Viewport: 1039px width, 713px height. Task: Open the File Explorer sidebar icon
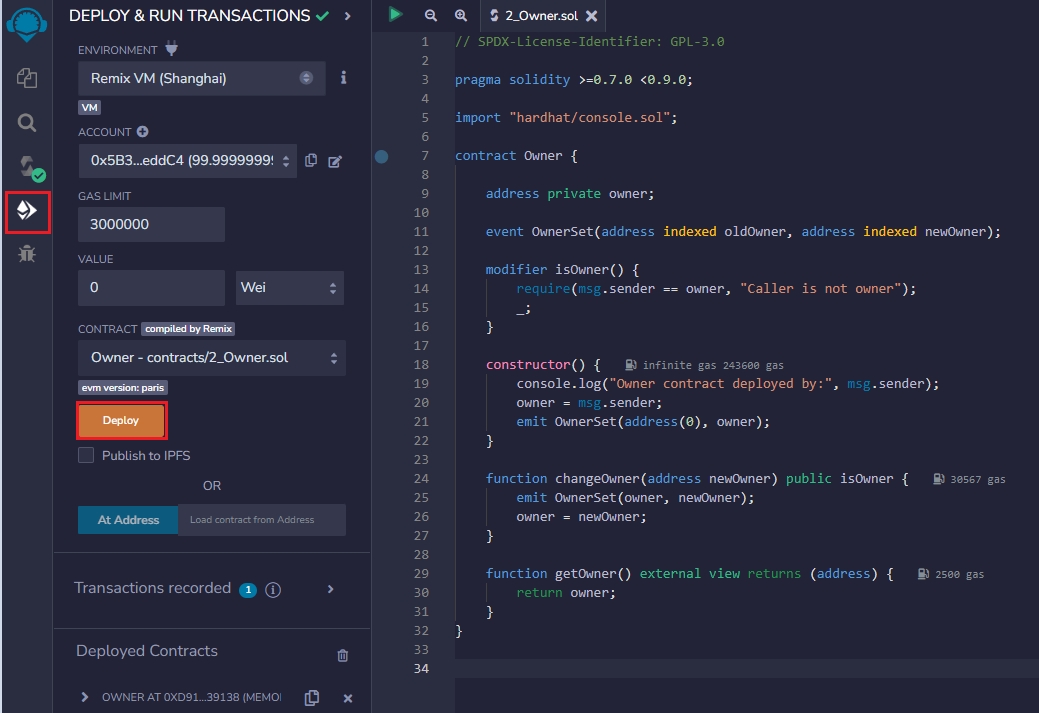point(27,78)
